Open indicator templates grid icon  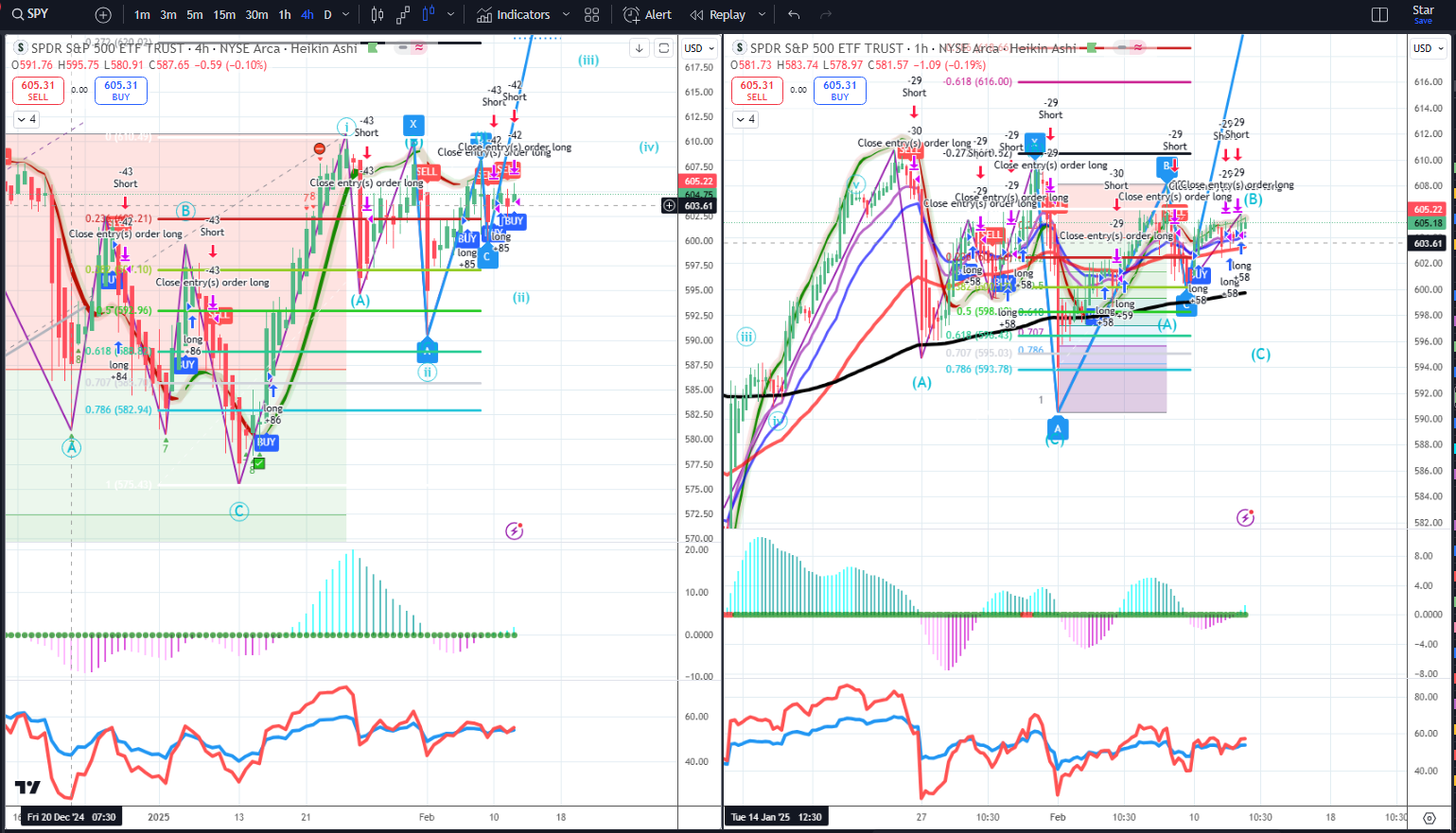tap(592, 15)
